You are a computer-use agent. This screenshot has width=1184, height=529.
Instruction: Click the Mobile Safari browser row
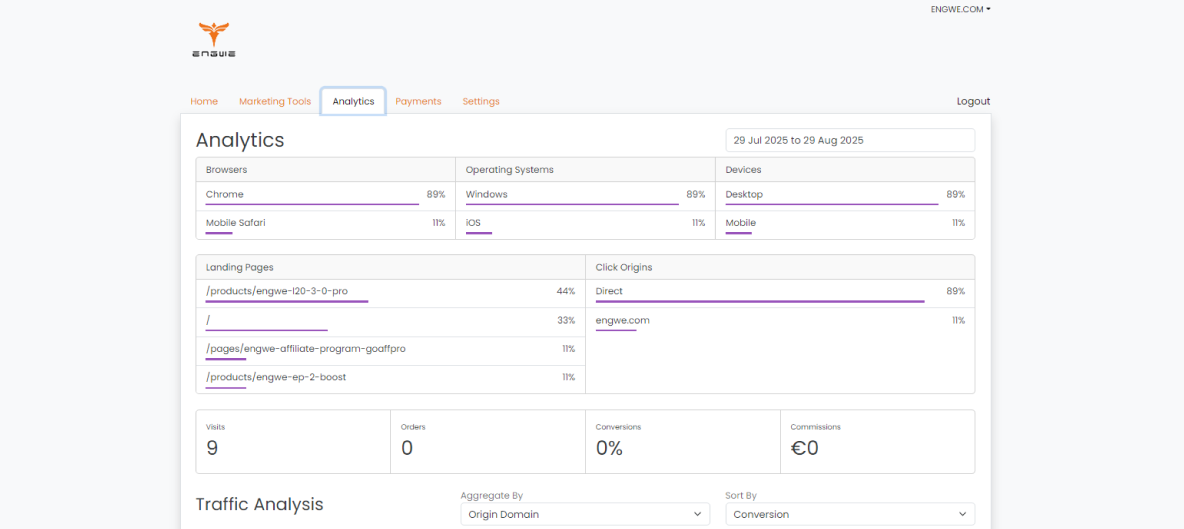(x=325, y=225)
